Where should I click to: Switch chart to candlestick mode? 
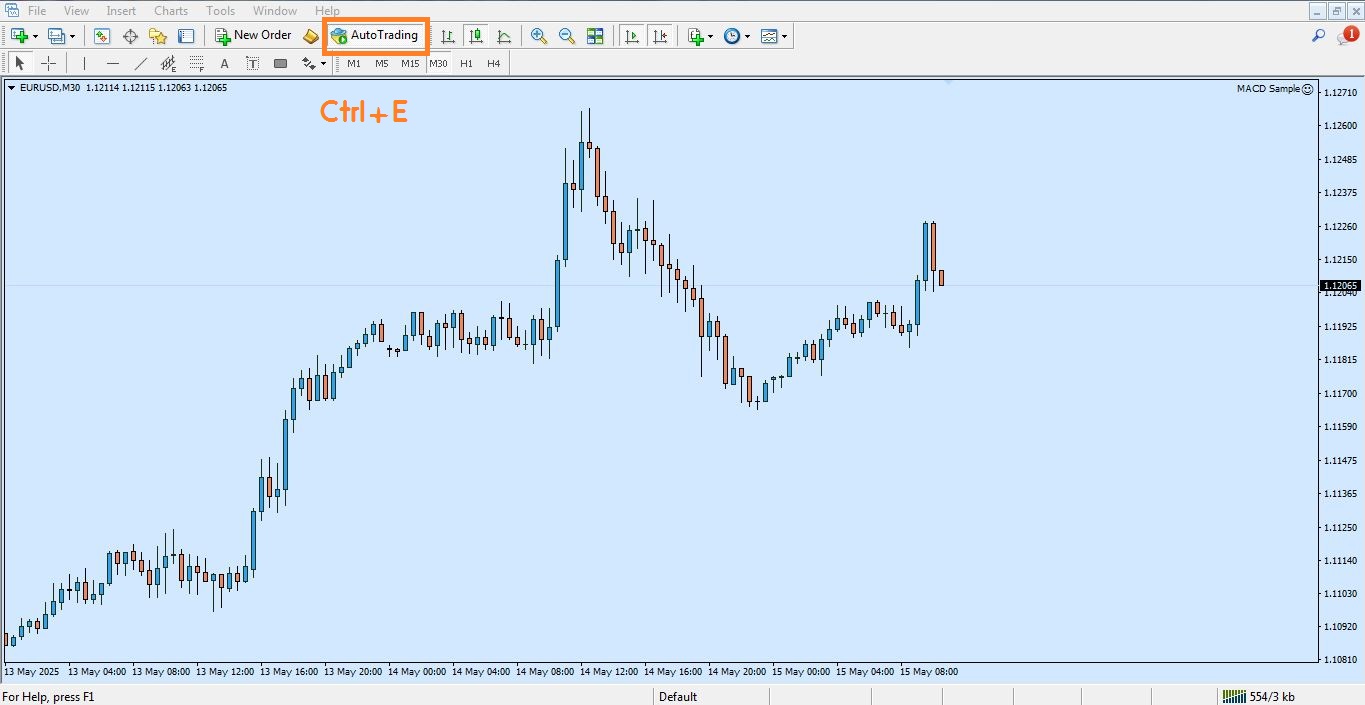476,36
